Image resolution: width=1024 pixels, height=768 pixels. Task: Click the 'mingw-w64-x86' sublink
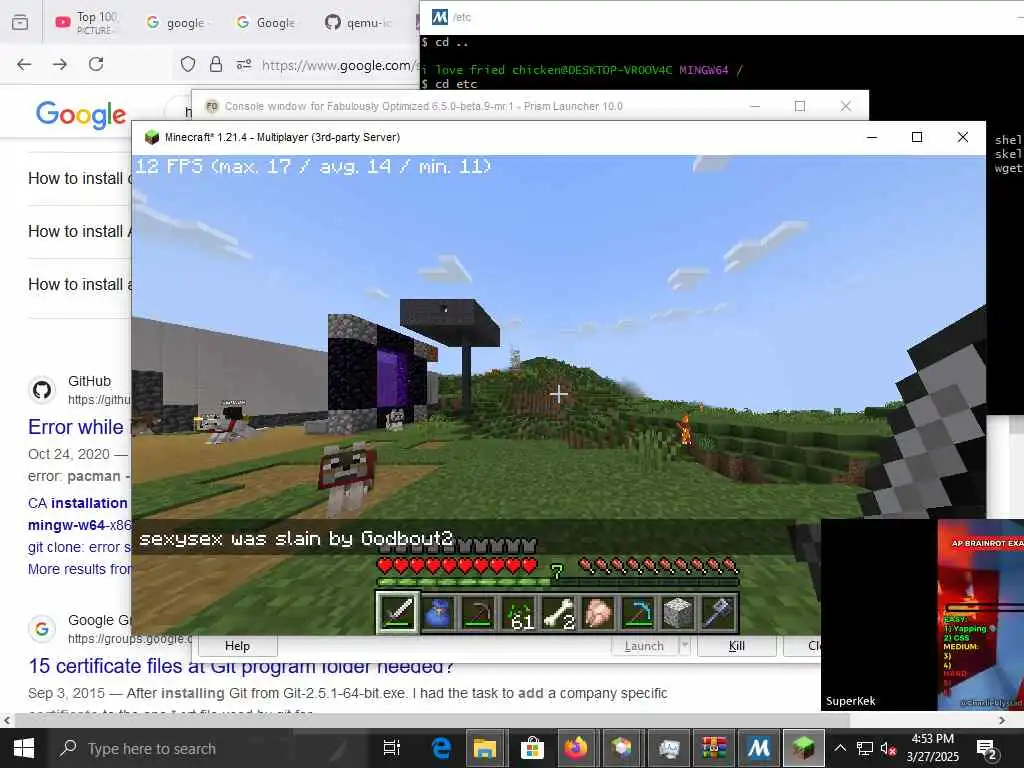[79, 525]
